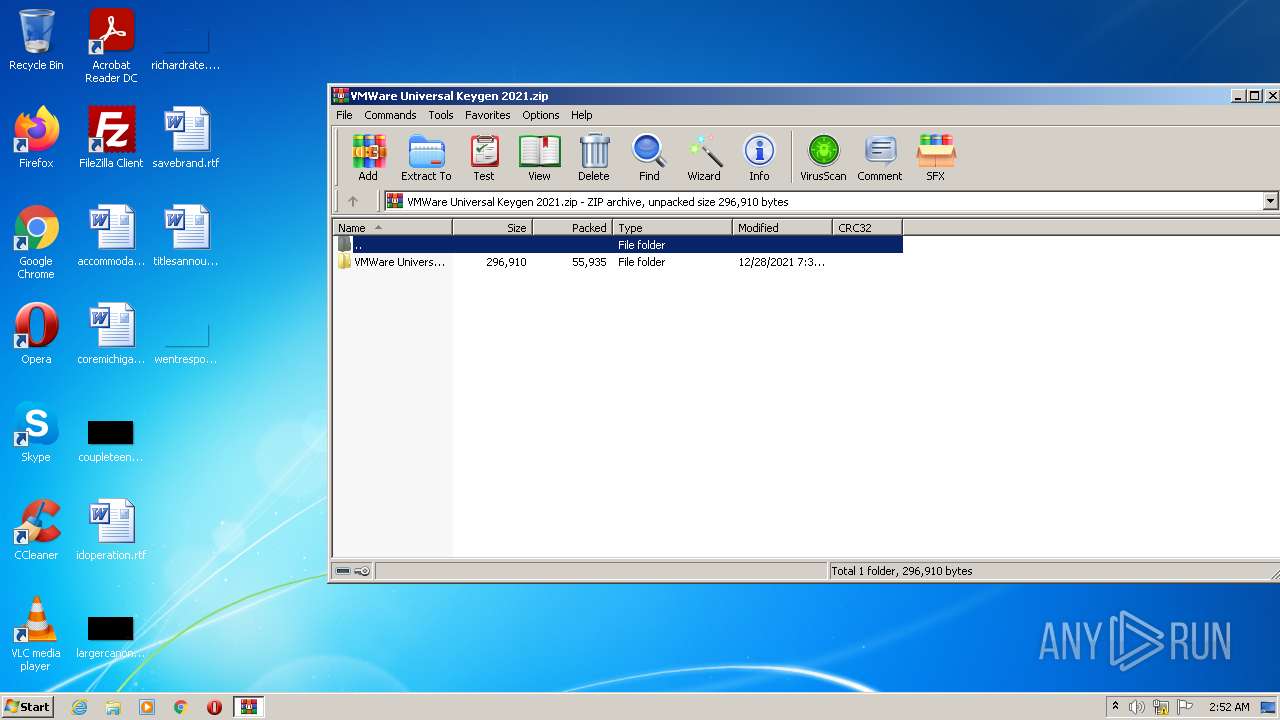Image resolution: width=1280 pixels, height=720 pixels.
Task: Click the Test archive icon
Action: (484, 158)
